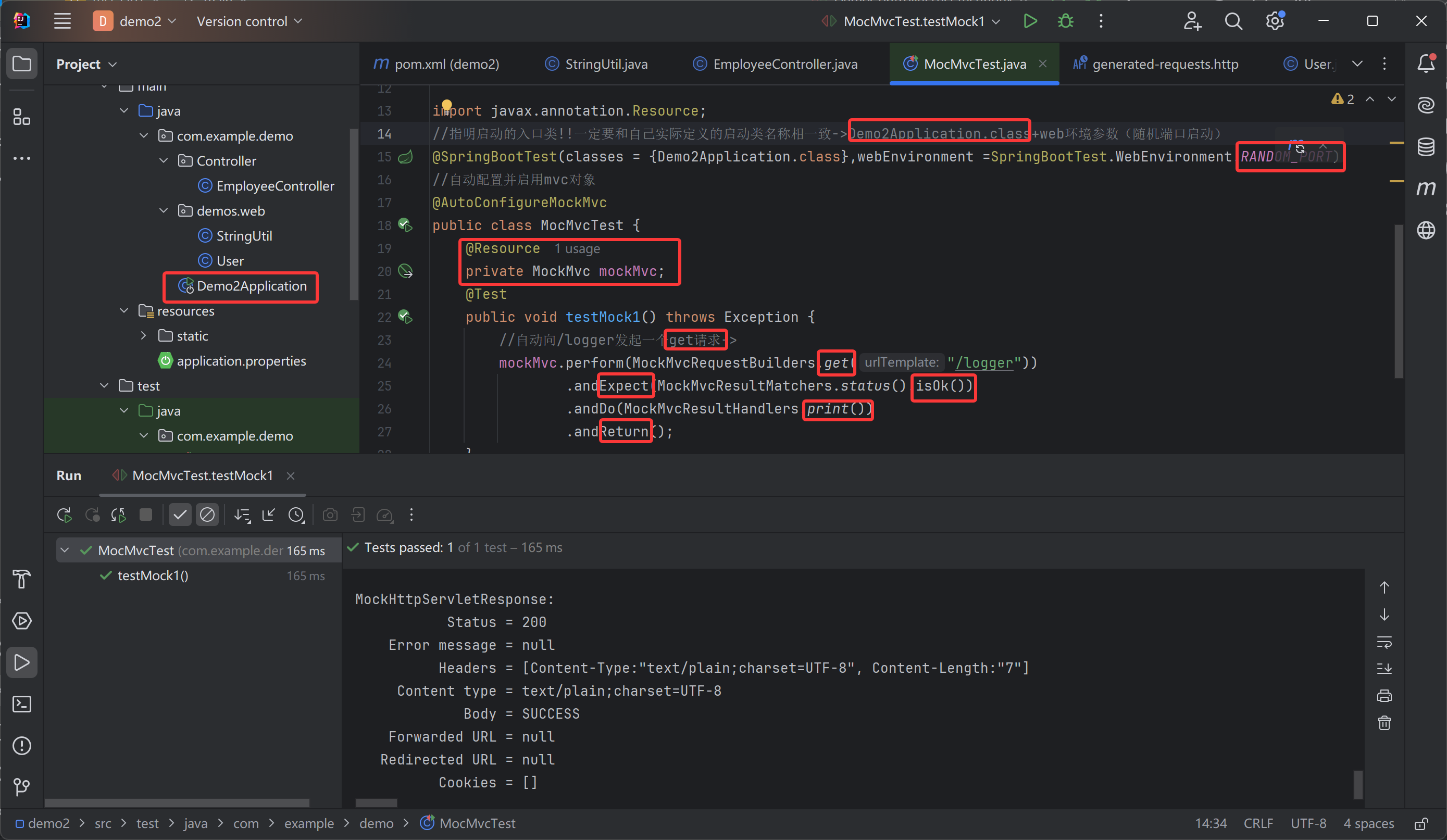Click the green Run button in the title bar
Viewport: 1447px width, 840px height.
coord(1030,21)
